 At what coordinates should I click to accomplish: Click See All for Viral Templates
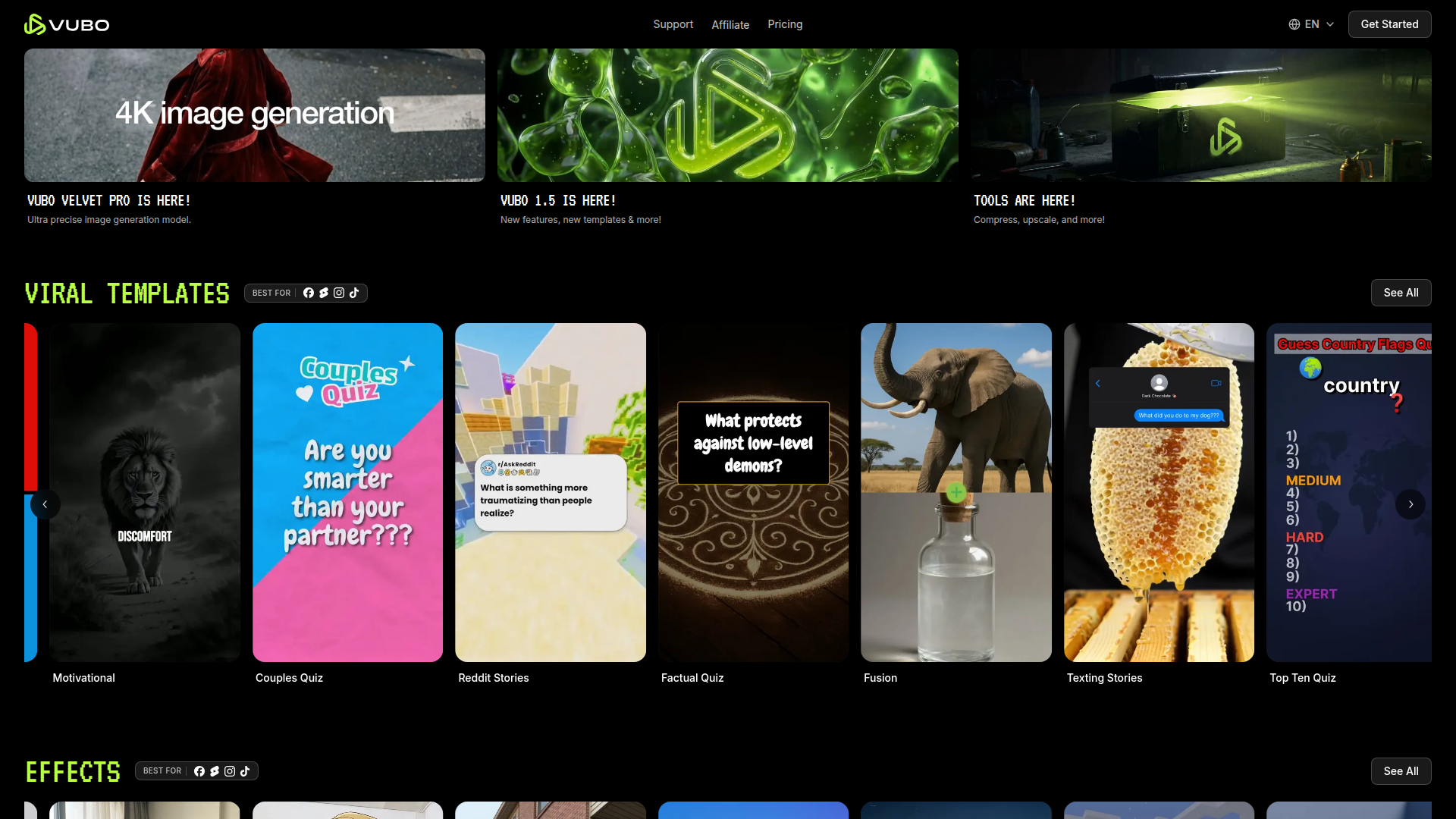(x=1401, y=293)
